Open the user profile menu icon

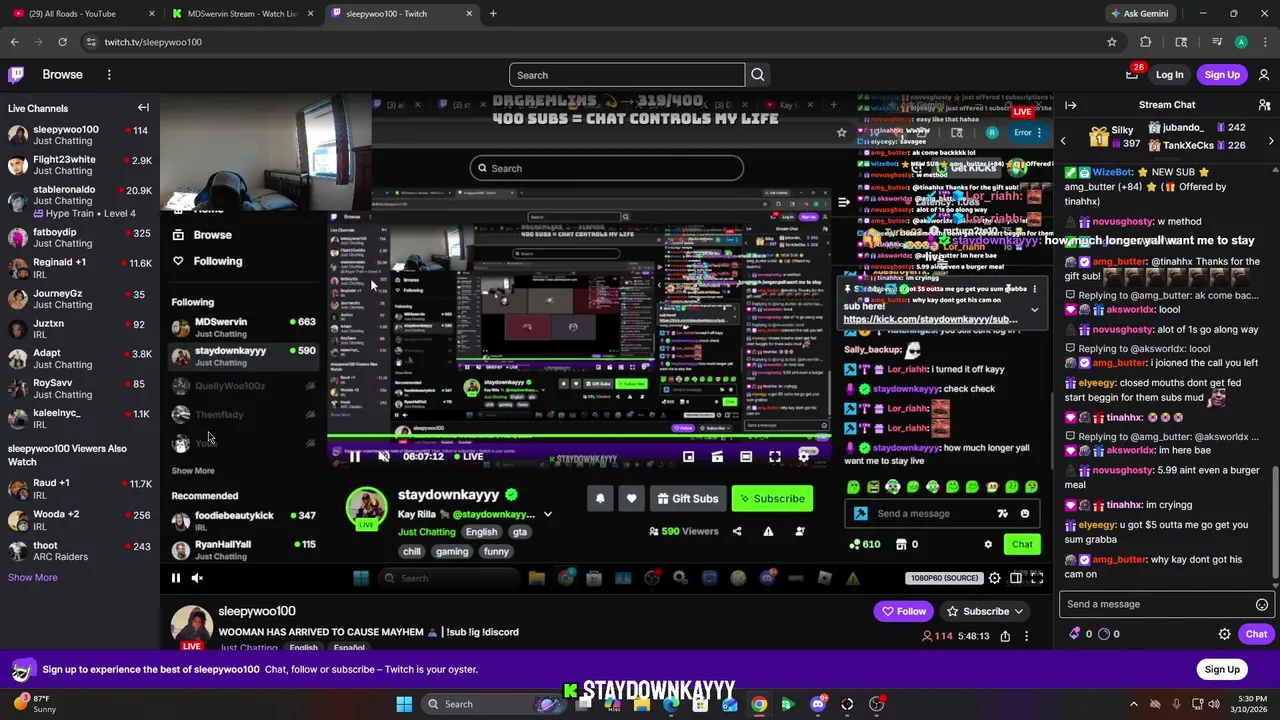pyautogui.click(x=1264, y=75)
